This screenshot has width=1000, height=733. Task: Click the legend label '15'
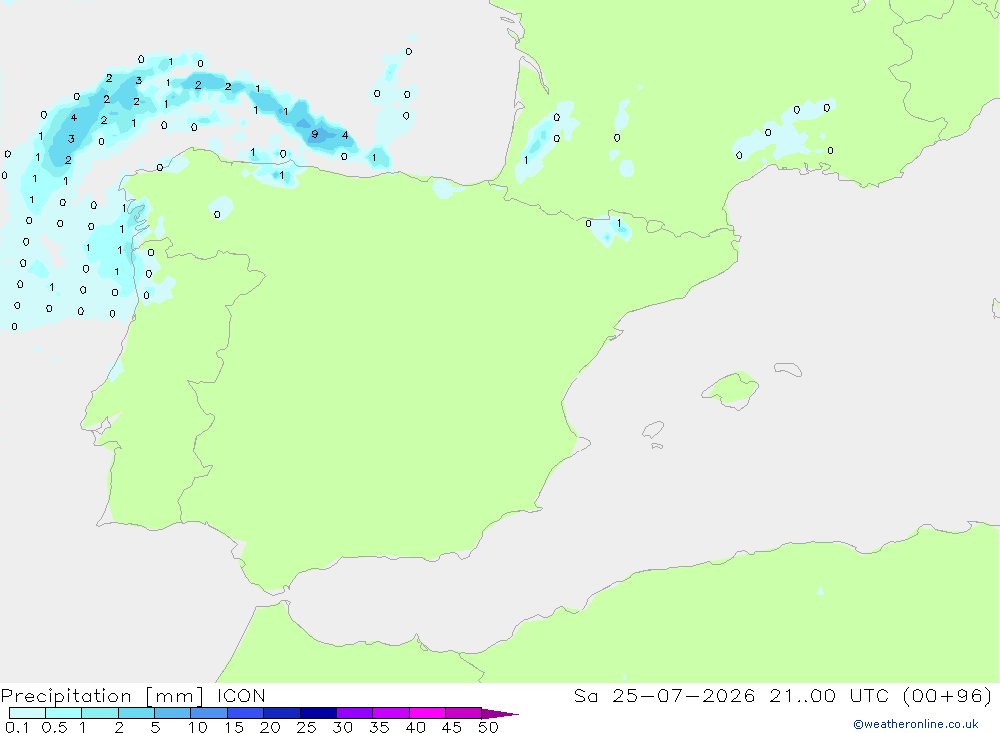tap(234, 727)
